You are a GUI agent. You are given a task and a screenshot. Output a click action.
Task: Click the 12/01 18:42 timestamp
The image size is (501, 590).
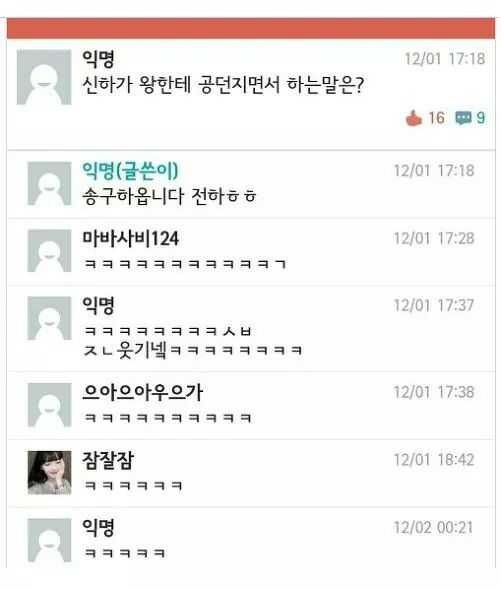click(434, 460)
